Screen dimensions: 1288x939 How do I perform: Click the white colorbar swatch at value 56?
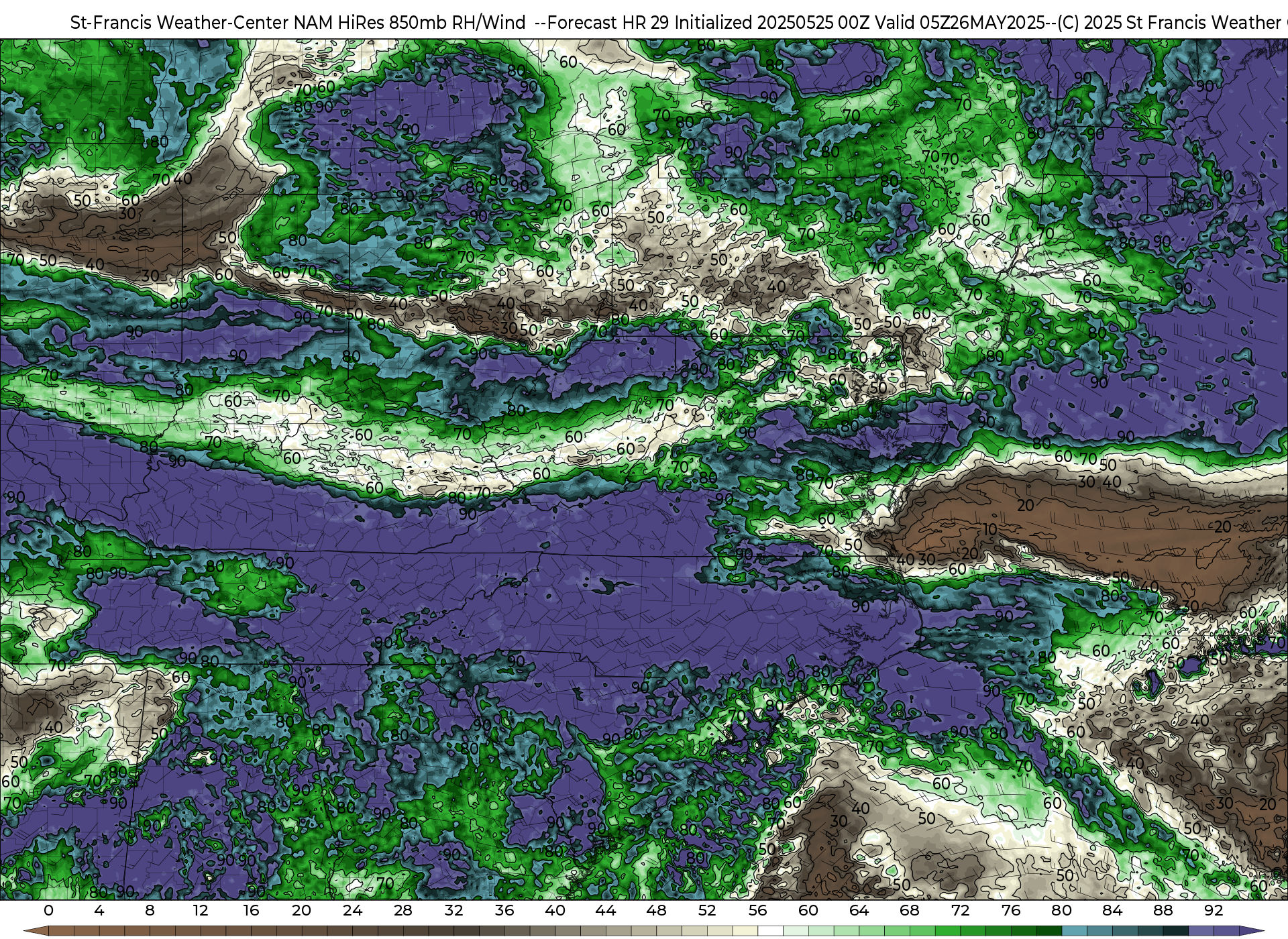pos(770,932)
